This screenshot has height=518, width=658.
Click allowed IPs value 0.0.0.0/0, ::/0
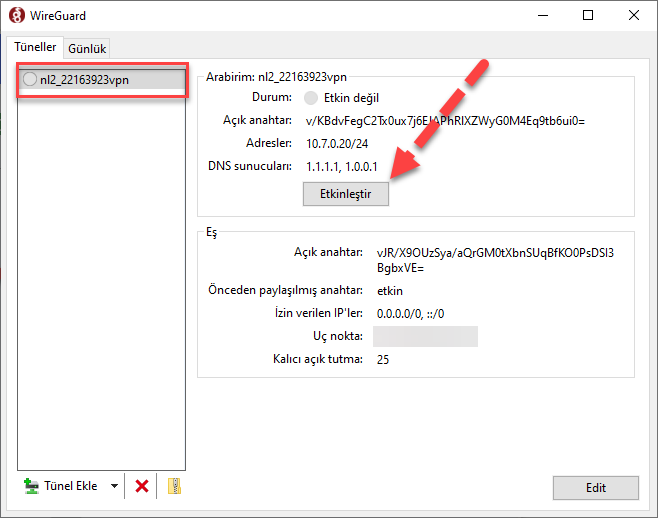point(410,314)
